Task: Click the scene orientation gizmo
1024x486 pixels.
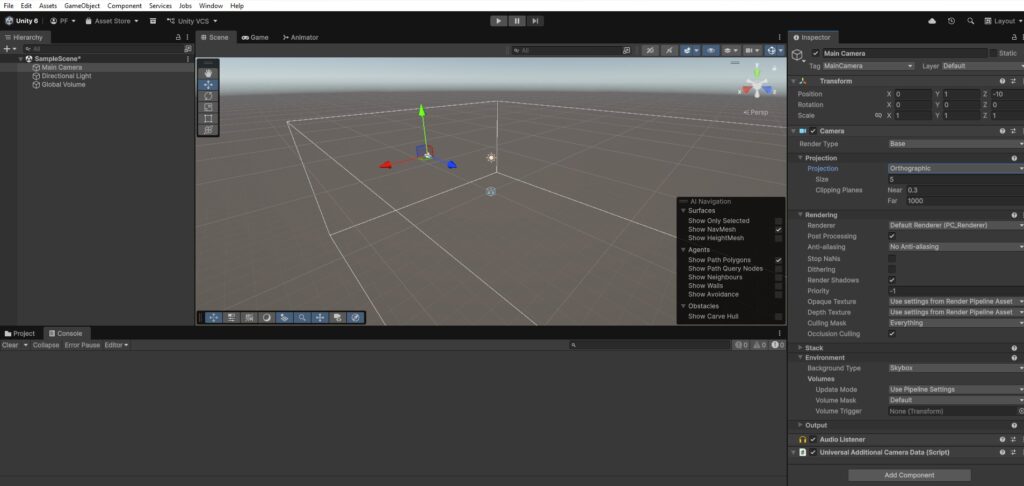Action: (x=757, y=84)
